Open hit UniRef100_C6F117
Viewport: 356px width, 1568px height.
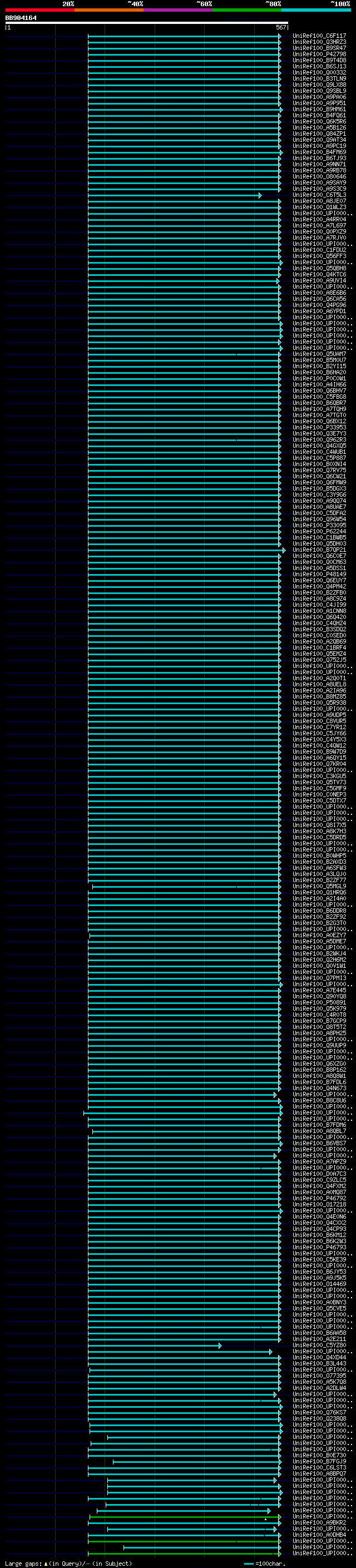pos(319,36)
